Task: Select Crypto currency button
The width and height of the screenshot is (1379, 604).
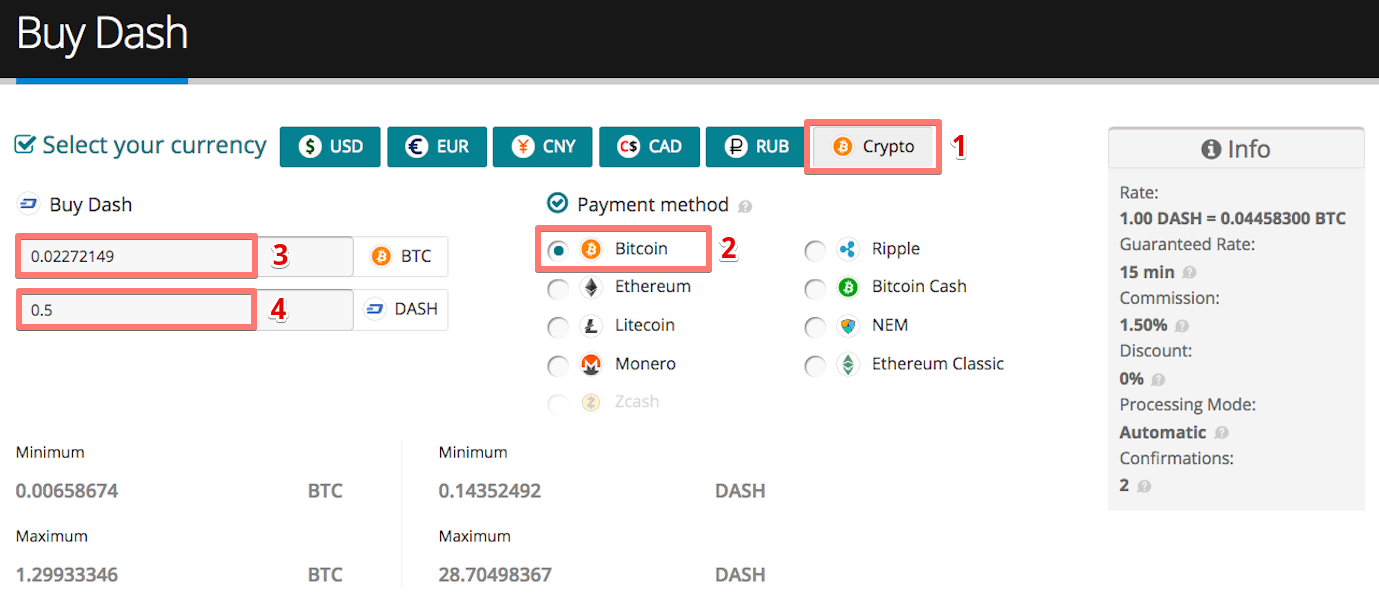Action: click(873, 146)
